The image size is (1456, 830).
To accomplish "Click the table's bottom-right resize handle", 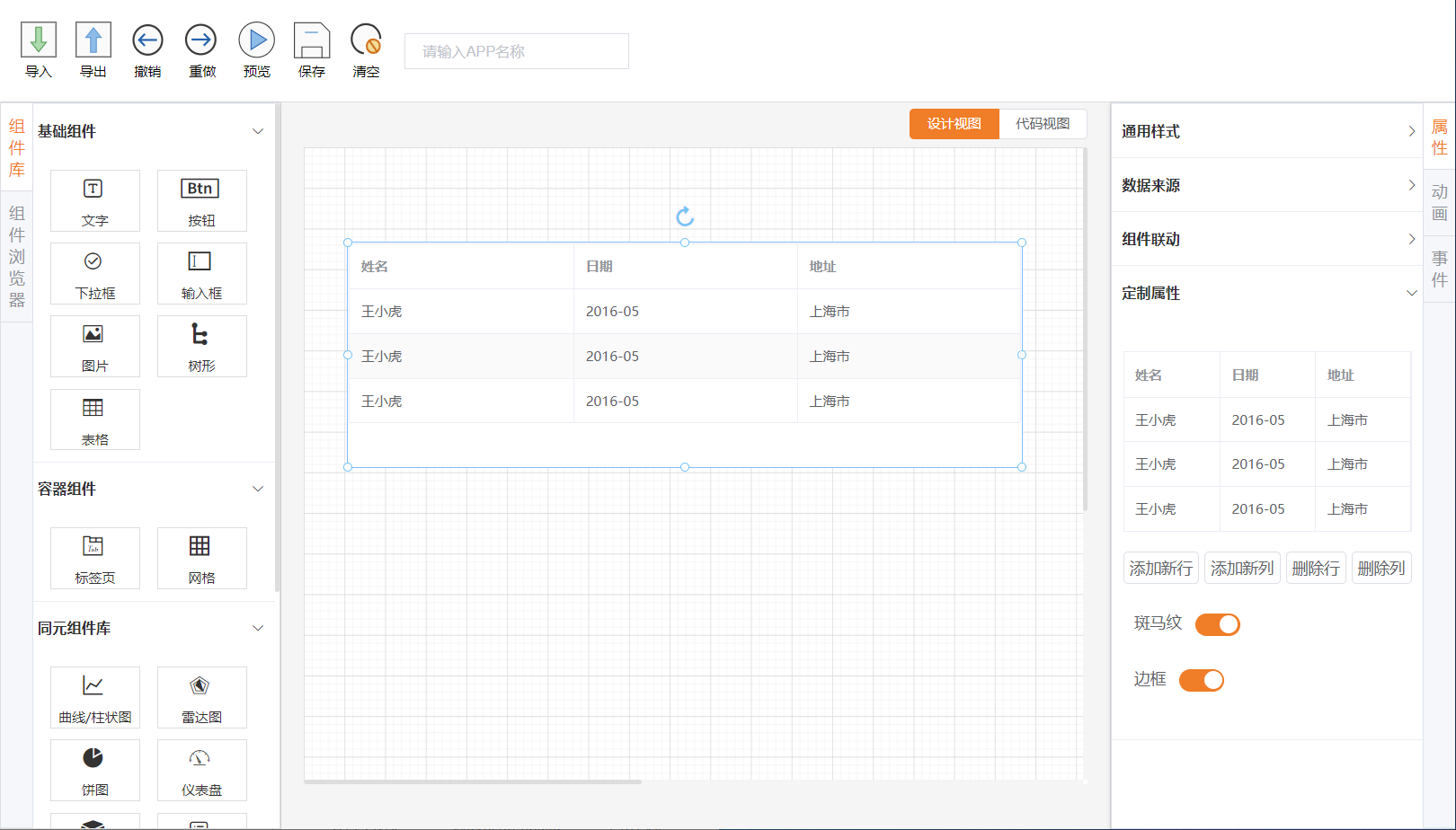I will click(1022, 467).
